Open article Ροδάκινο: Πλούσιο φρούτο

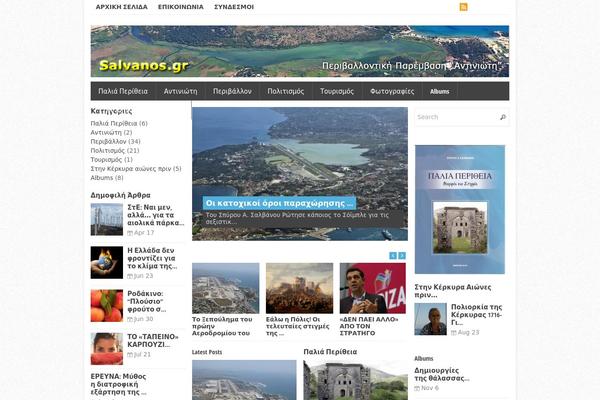[x=147, y=301]
